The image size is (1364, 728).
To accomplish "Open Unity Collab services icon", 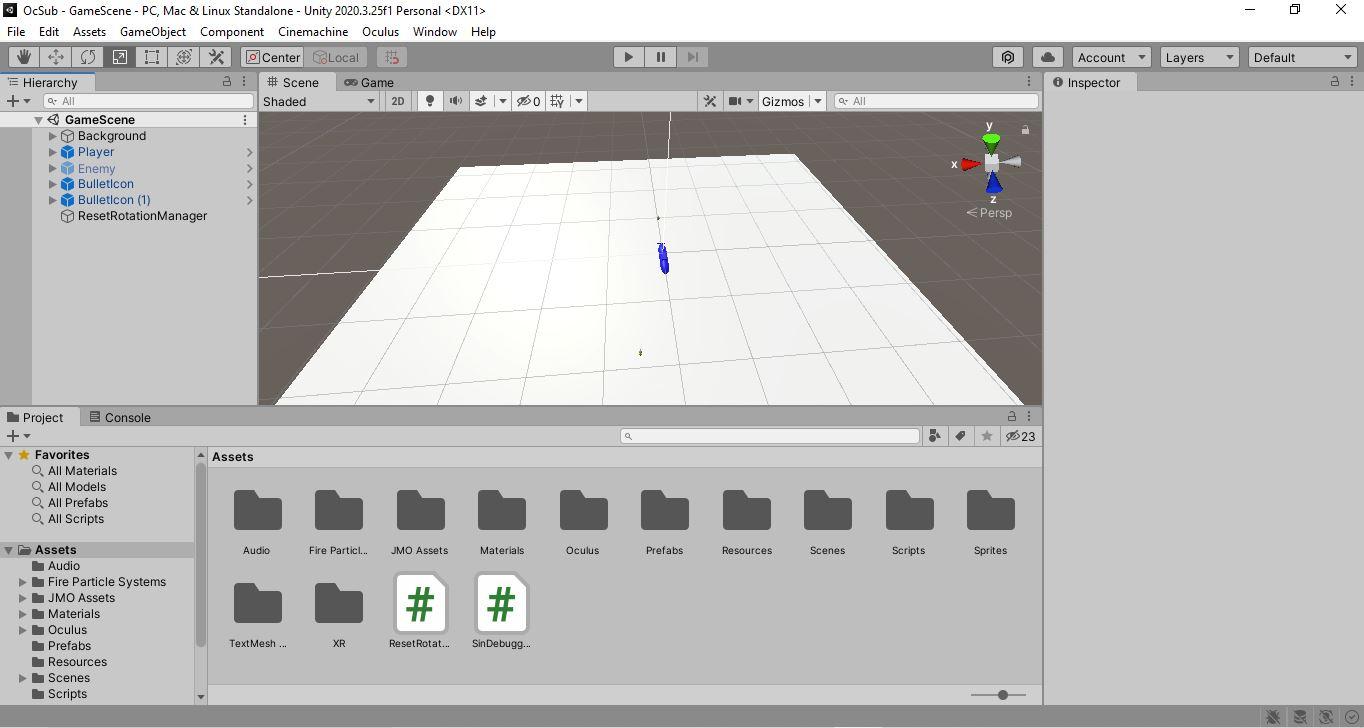I will coord(1008,57).
